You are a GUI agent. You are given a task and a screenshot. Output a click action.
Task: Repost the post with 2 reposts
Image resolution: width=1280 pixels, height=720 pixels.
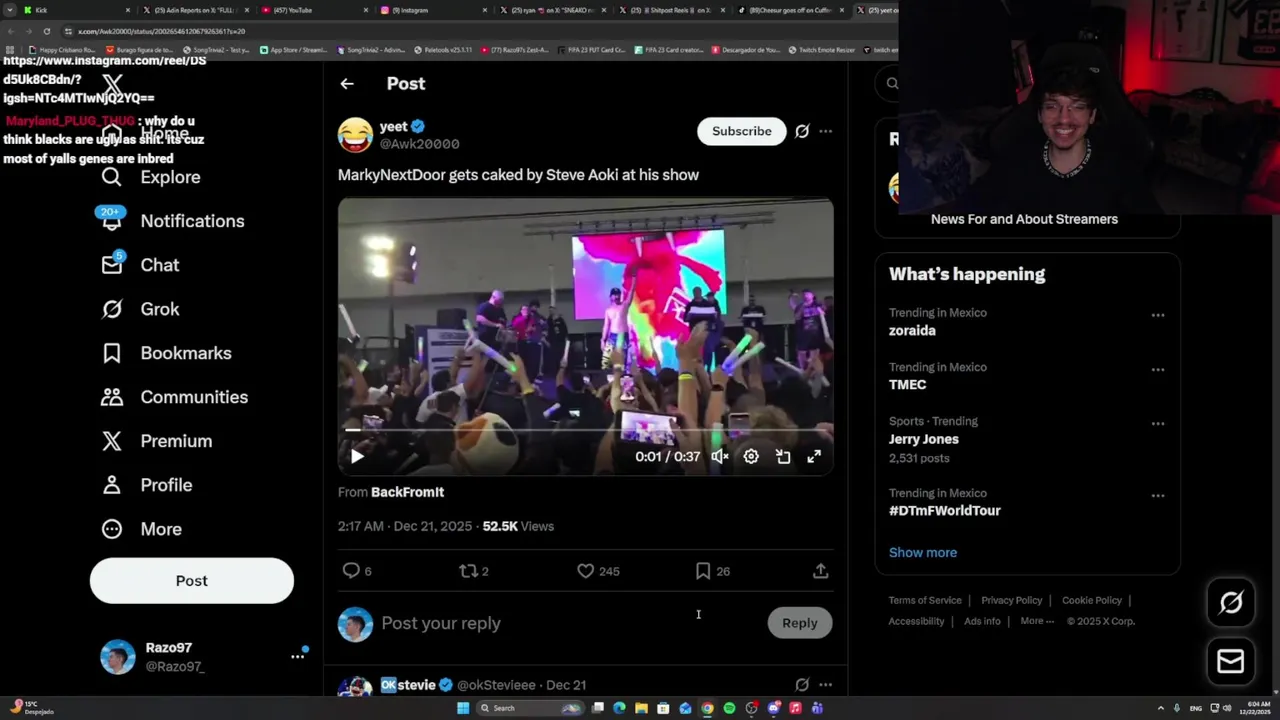coord(474,571)
